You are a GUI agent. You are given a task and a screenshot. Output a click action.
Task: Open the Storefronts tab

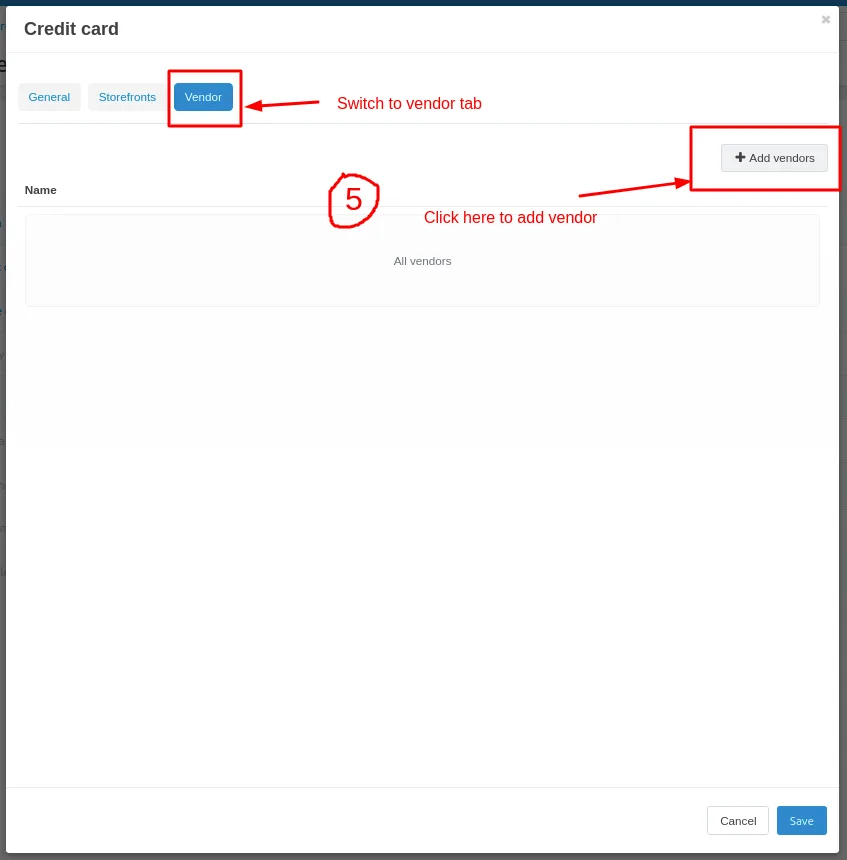pos(127,97)
